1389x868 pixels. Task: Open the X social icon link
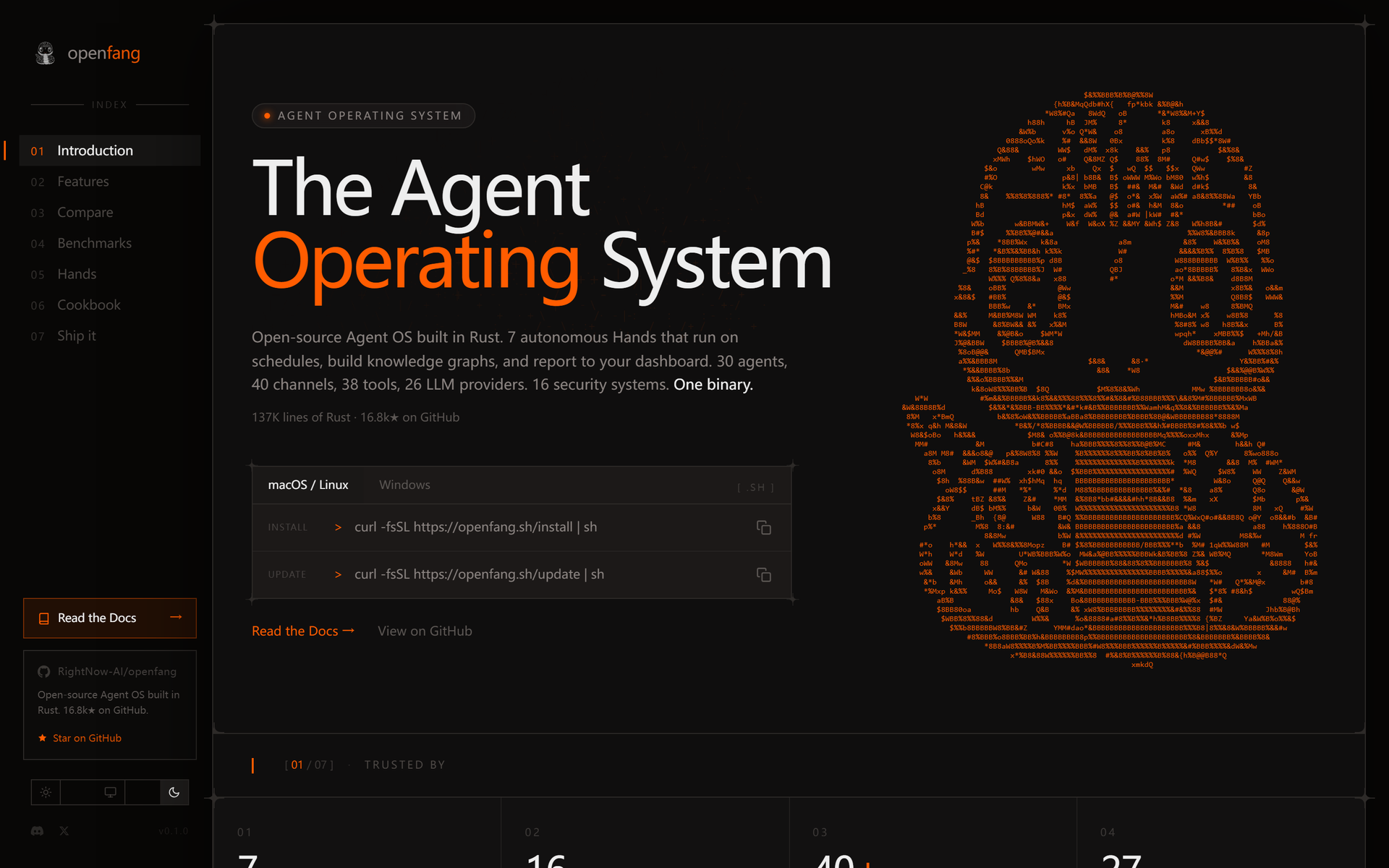[64, 831]
